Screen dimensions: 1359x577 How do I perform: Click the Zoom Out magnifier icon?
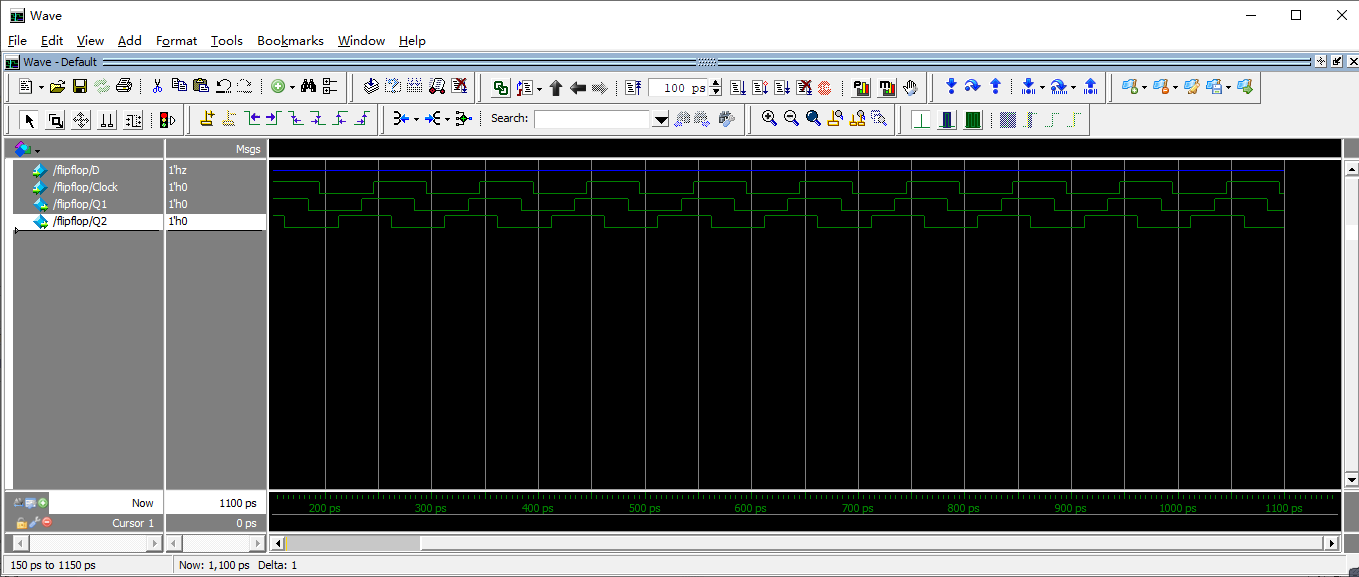point(791,119)
